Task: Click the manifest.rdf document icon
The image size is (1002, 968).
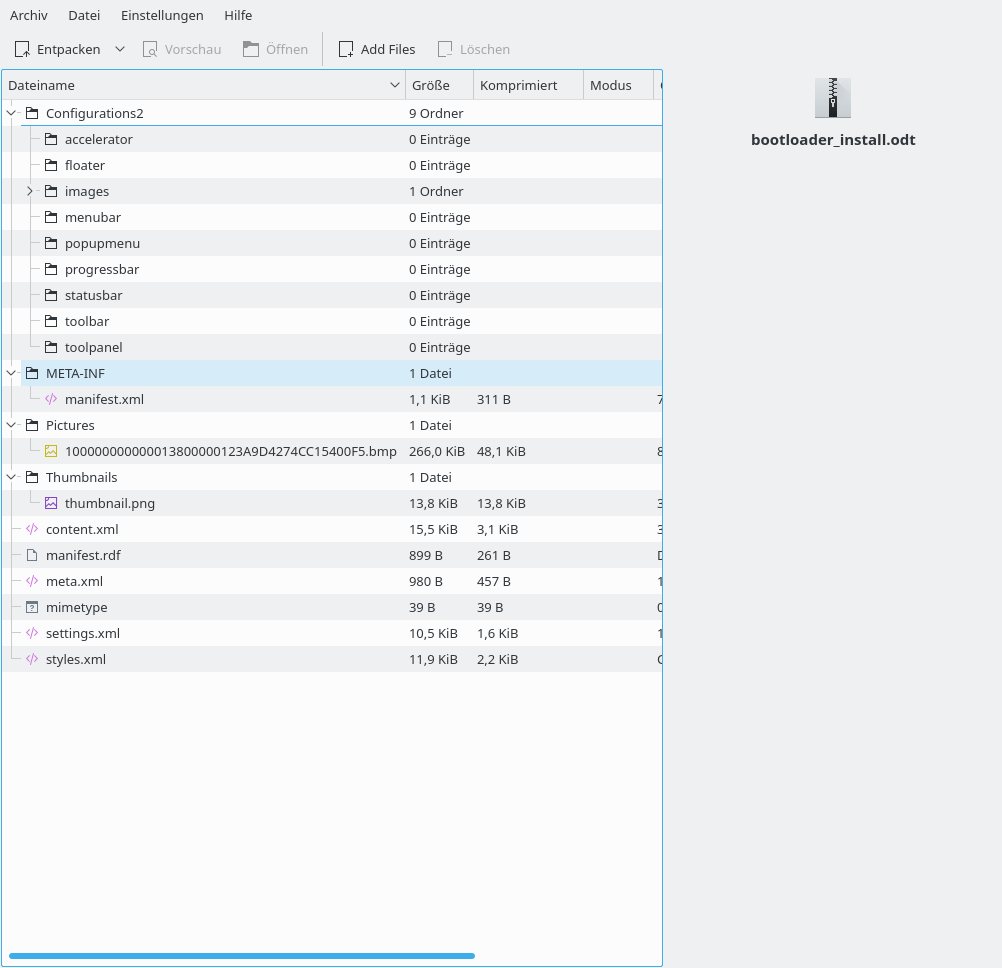Action: click(32, 555)
